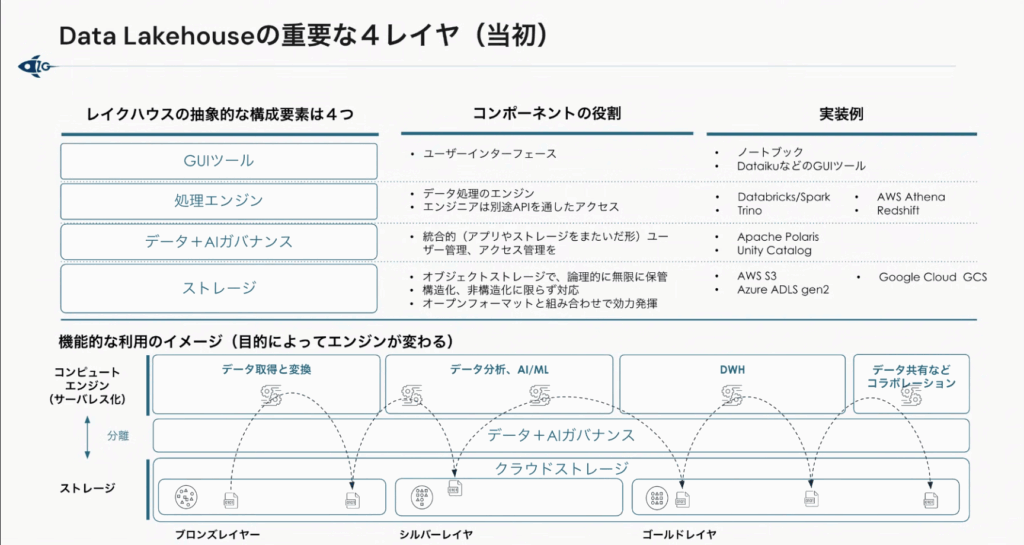Click the ストレージ side label beside クラウドストレージ
This screenshot has height=545, width=1024.
point(88,488)
